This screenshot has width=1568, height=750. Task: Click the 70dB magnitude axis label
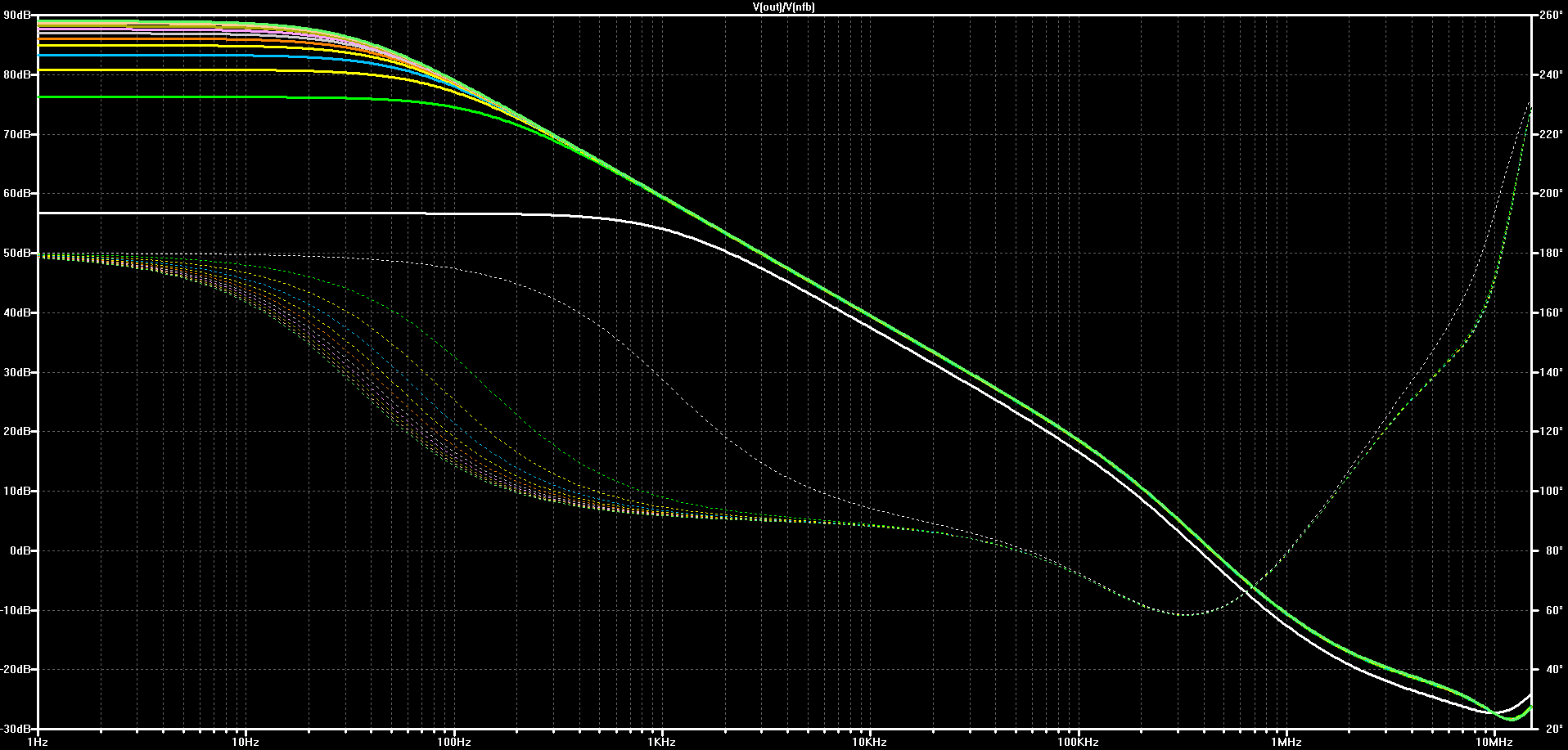click(17, 134)
